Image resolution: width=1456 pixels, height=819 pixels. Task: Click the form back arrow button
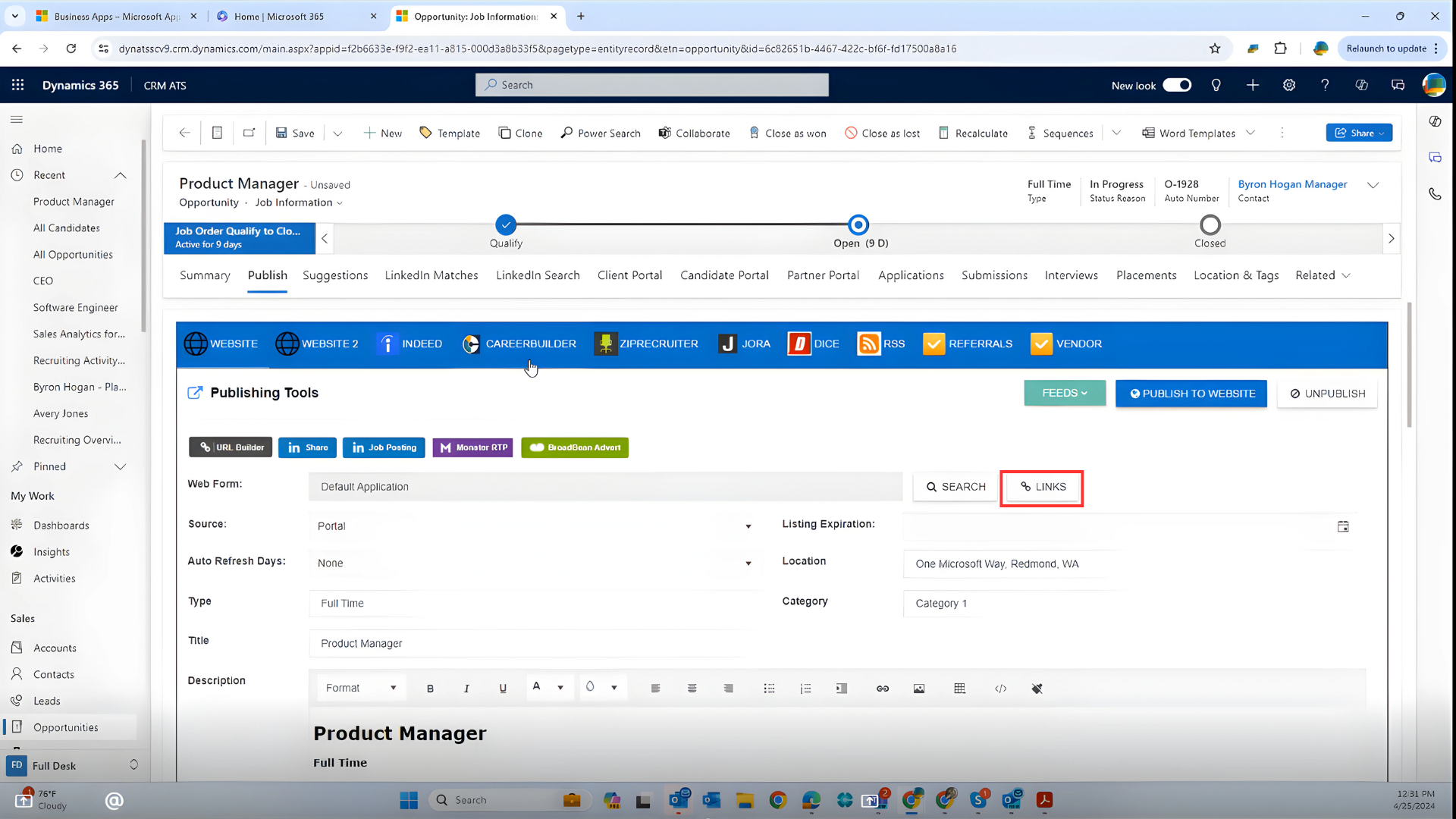[x=184, y=133]
